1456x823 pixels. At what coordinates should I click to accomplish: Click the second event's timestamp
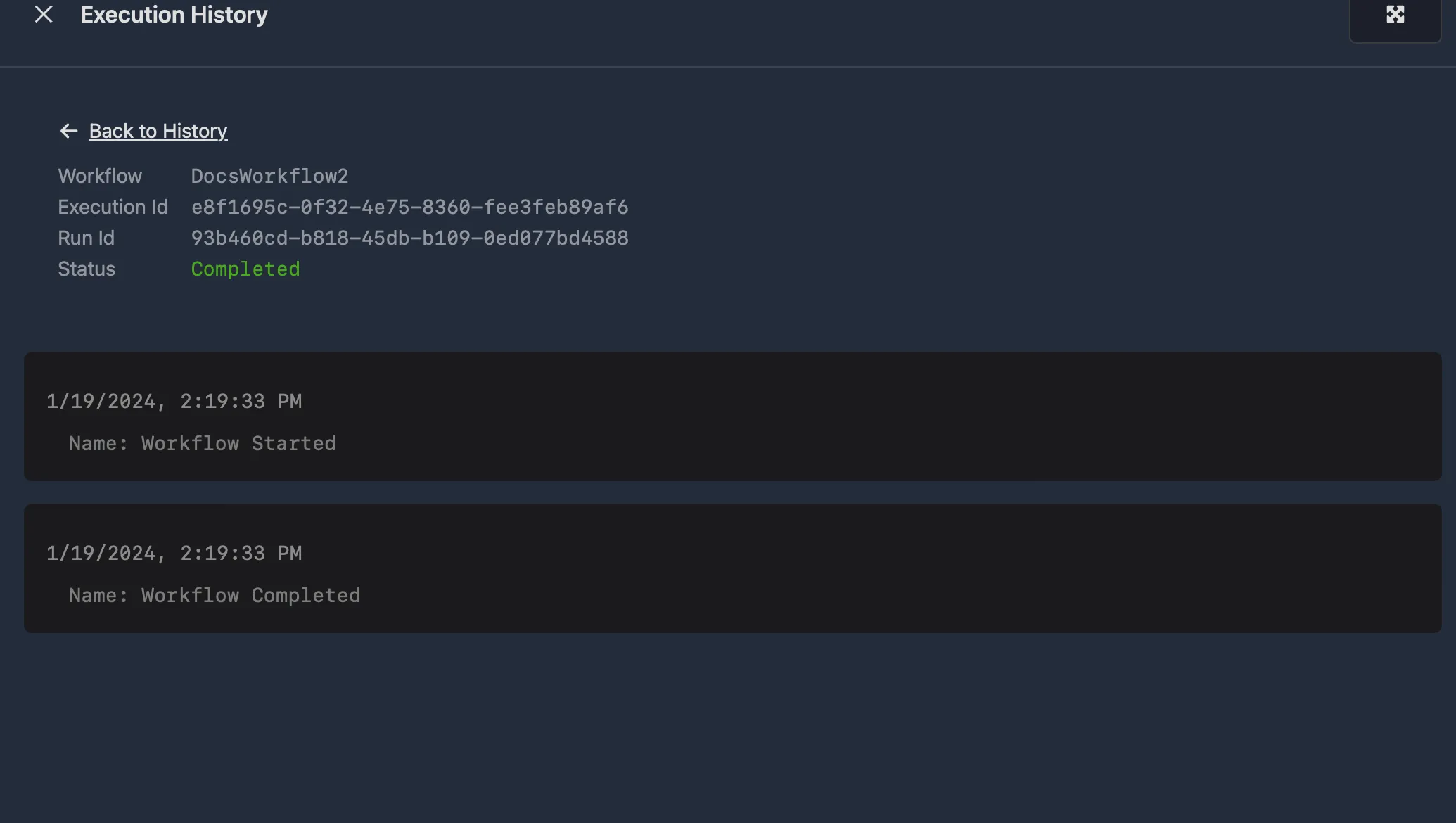click(x=174, y=553)
